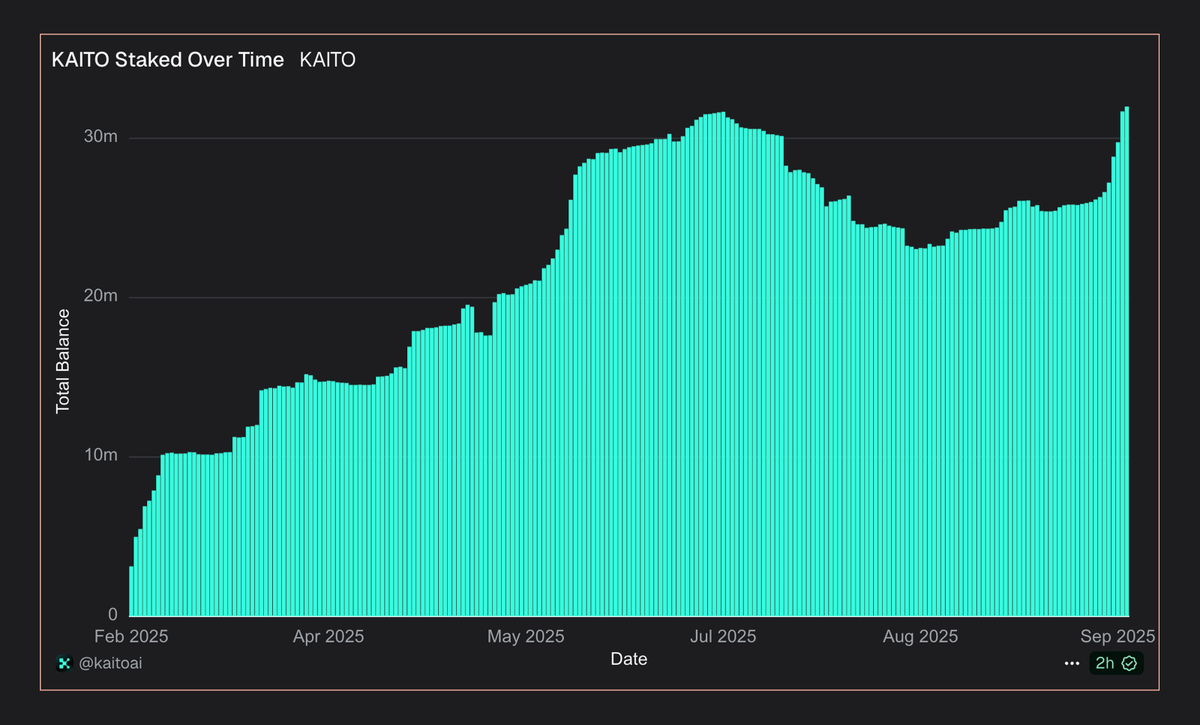This screenshot has width=1200, height=725.
Task: Click the Feb 2025 axis label
Action: (132, 636)
